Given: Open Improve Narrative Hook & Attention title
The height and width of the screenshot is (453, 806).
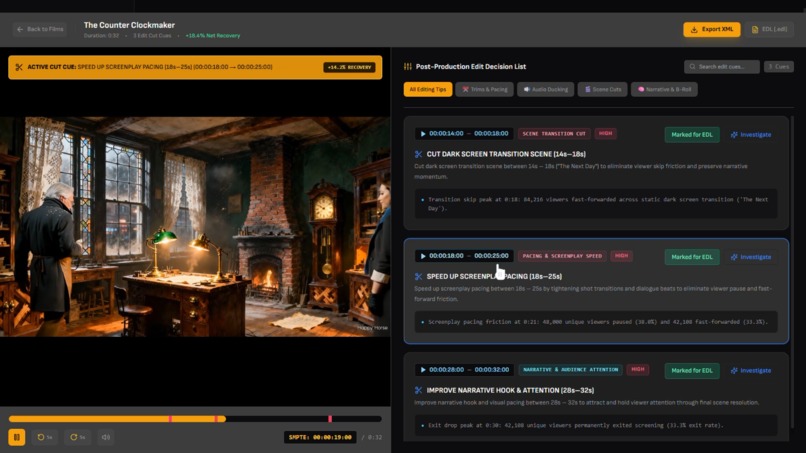Looking at the screenshot, I should (x=510, y=391).
